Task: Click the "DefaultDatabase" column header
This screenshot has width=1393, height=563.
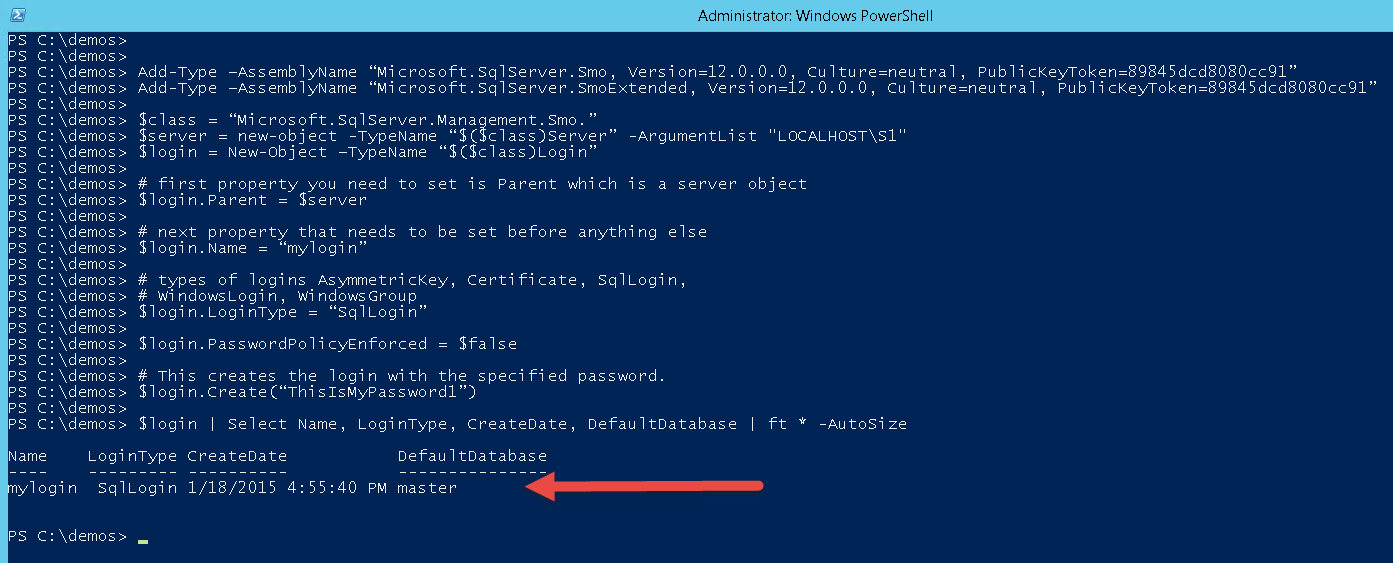Action: pyautogui.click(x=472, y=456)
